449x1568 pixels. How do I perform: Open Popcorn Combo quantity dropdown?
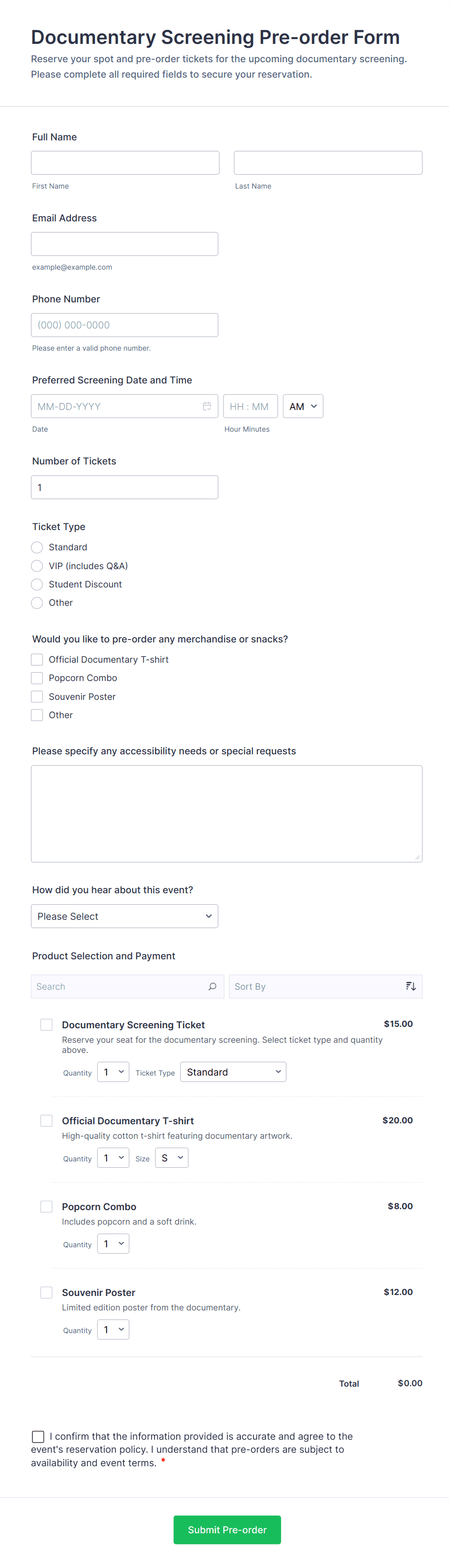point(113,1243)
